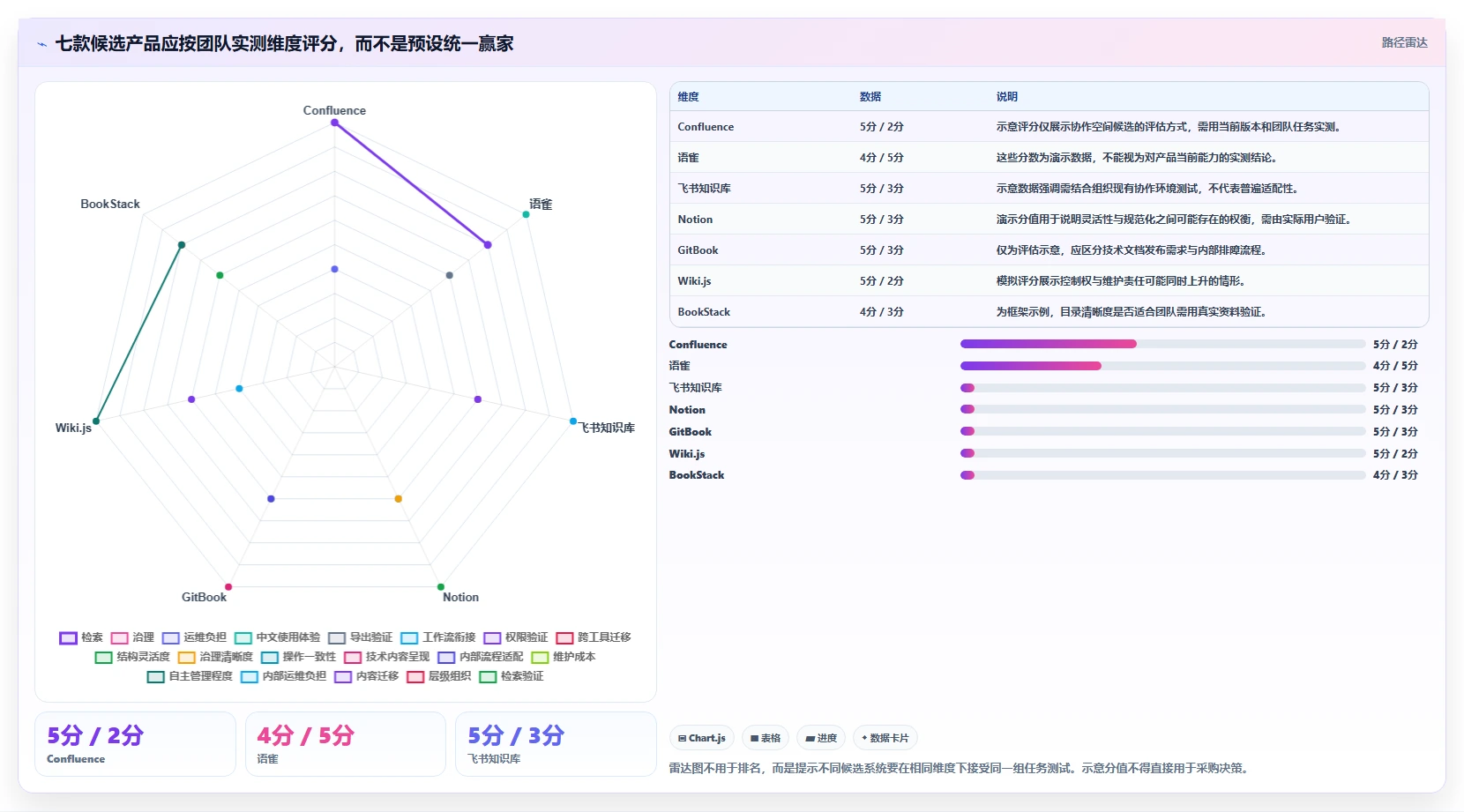Toggle the 治理 legend item
This screenshot has width=1464, height=812.
[132, 637]
